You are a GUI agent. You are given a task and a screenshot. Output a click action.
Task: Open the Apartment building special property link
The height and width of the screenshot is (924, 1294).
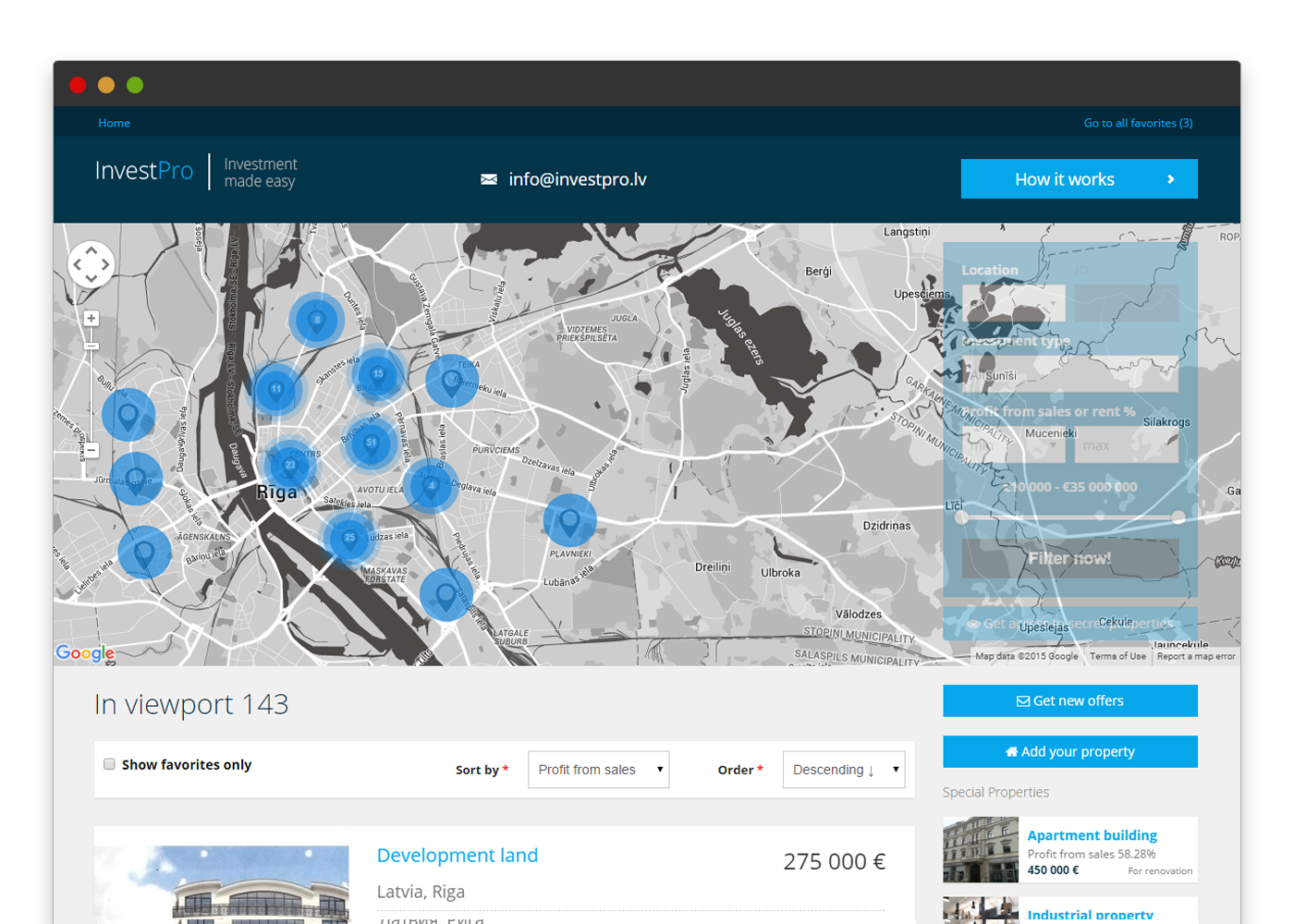(1092, 835)
